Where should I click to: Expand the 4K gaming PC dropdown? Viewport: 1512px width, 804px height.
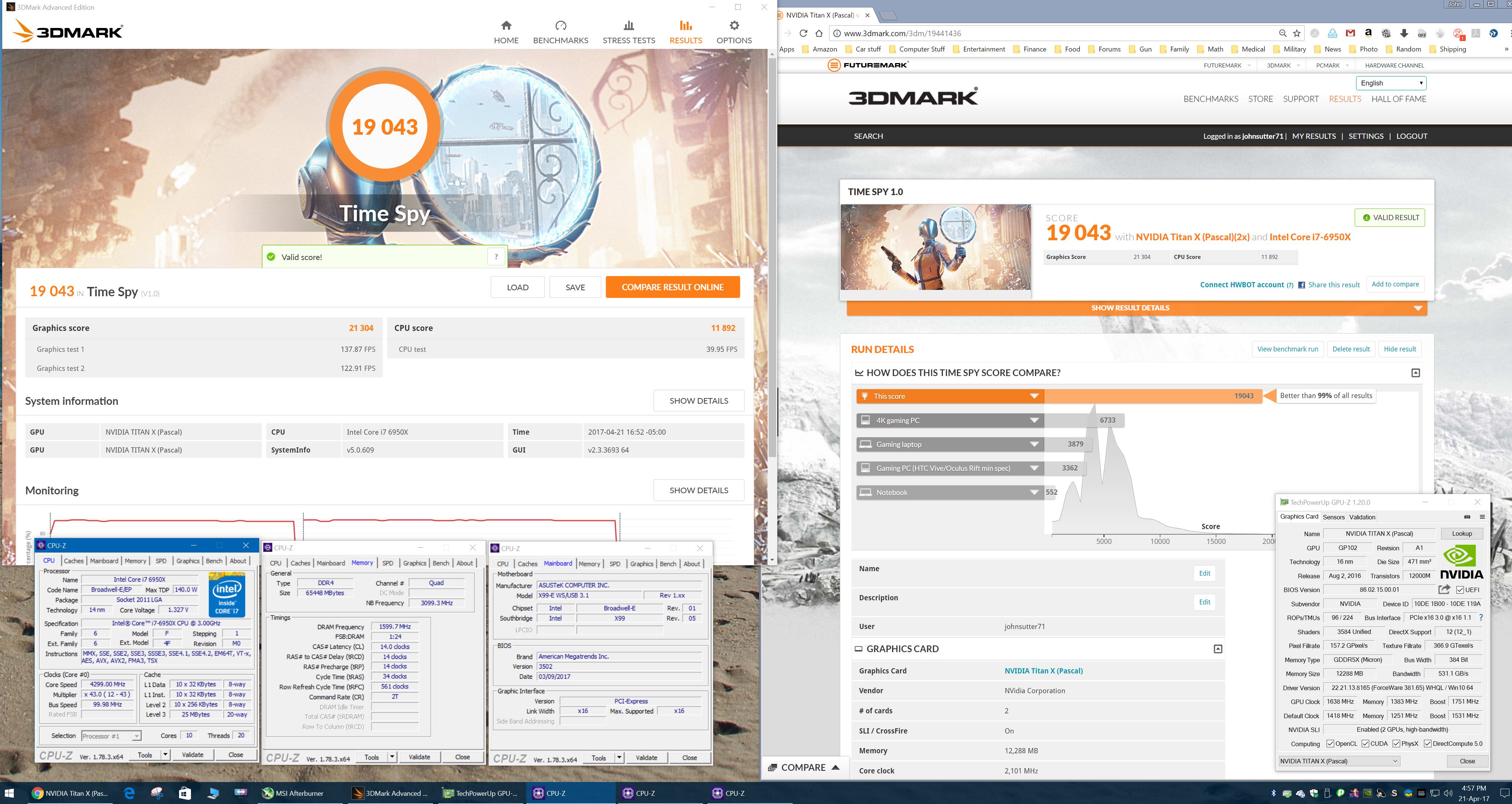pos(1034,420)
